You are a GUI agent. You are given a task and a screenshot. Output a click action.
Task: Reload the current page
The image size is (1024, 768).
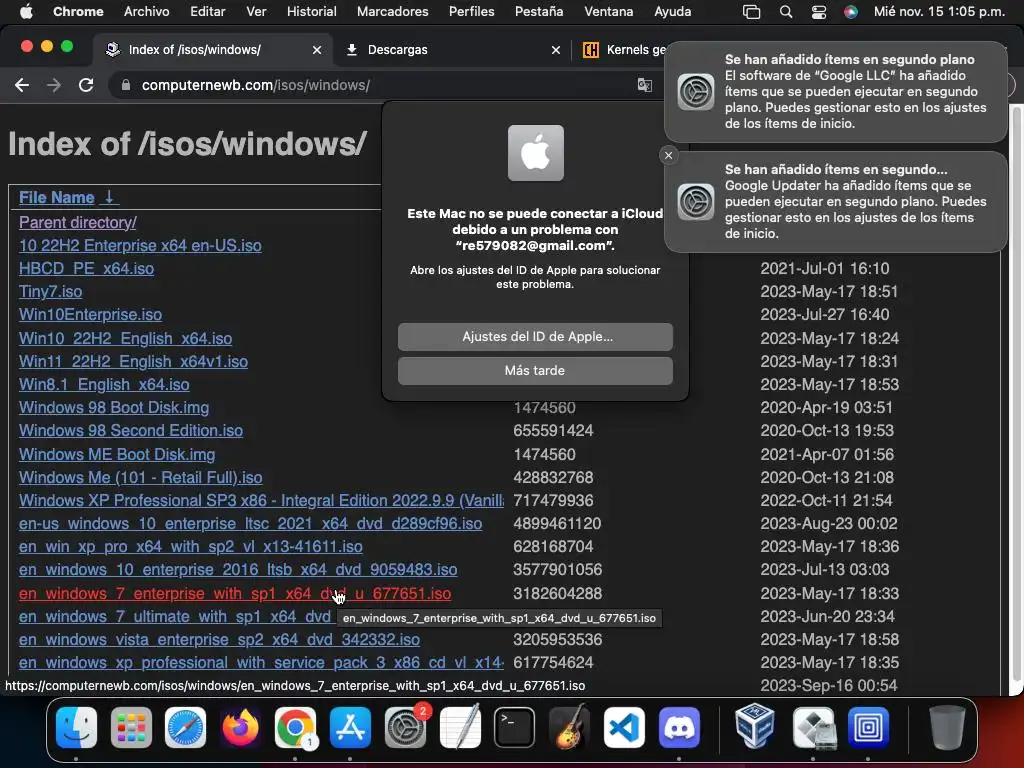click(x=86, y=85)
